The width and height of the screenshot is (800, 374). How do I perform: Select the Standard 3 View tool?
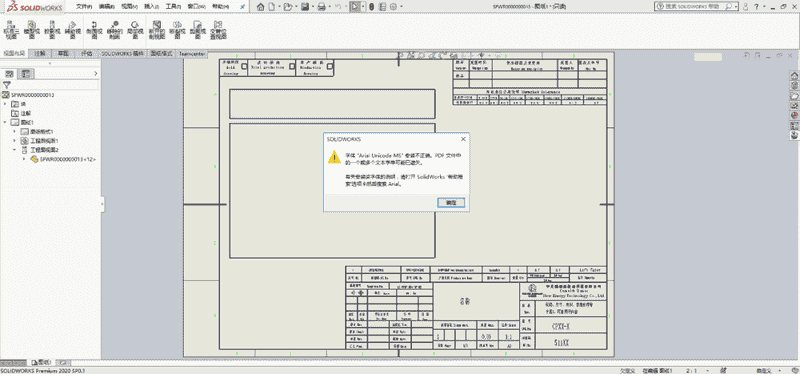tap(10, 30)
